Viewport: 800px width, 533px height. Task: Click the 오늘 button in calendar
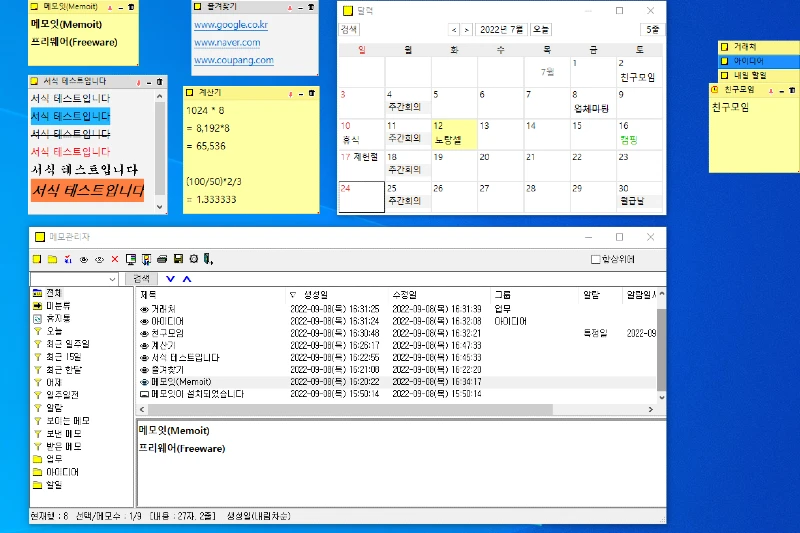pyautogui.click(x=541, y=30)
